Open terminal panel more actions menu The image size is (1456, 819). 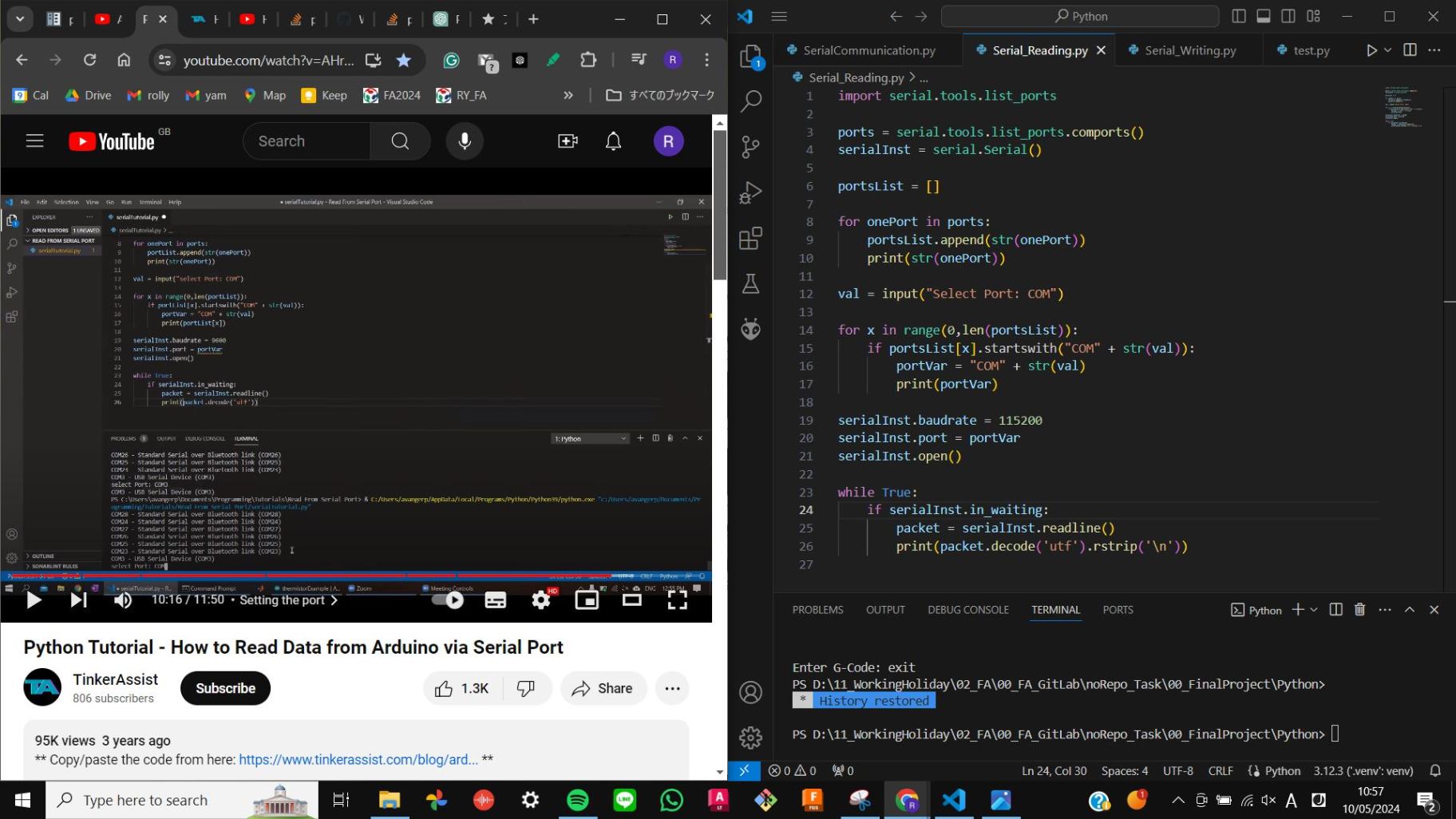1385,610
